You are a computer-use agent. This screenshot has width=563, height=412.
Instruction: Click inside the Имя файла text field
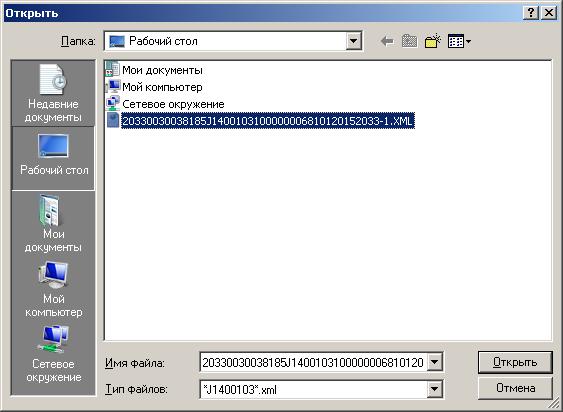(313, 362)
